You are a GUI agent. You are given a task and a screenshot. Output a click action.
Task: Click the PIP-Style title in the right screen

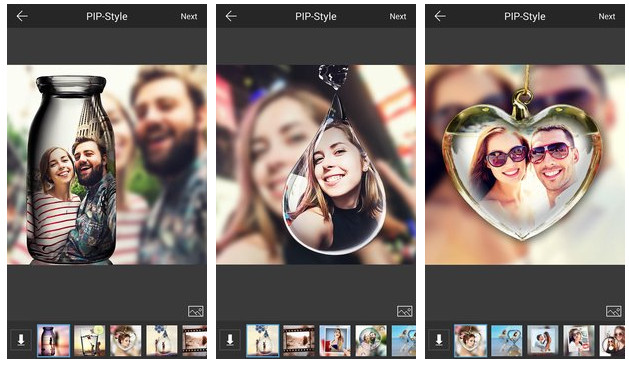click(x=525, y=16)
